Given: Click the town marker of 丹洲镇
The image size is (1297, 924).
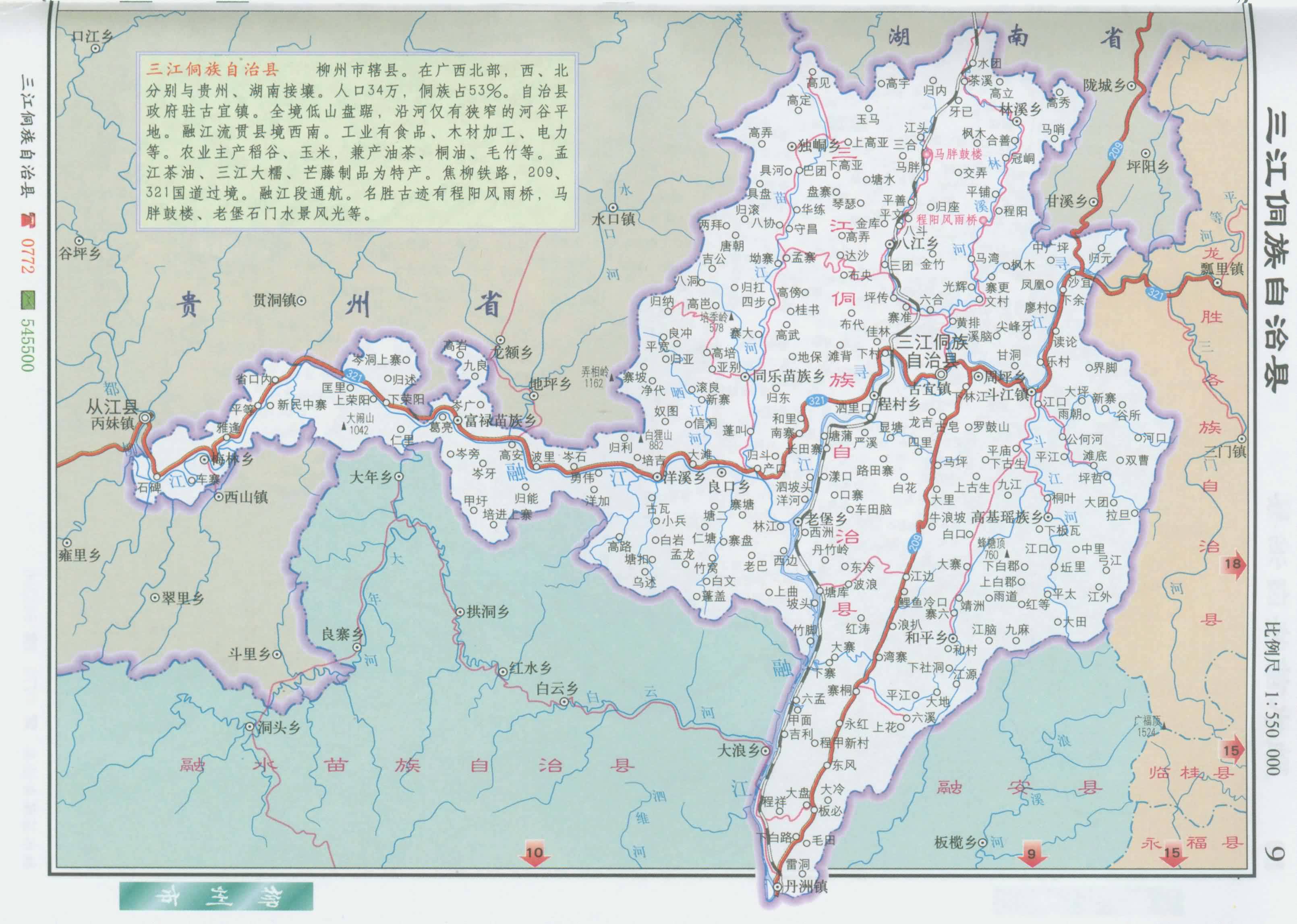Looking at the screenshot, I should pos(778,887).
